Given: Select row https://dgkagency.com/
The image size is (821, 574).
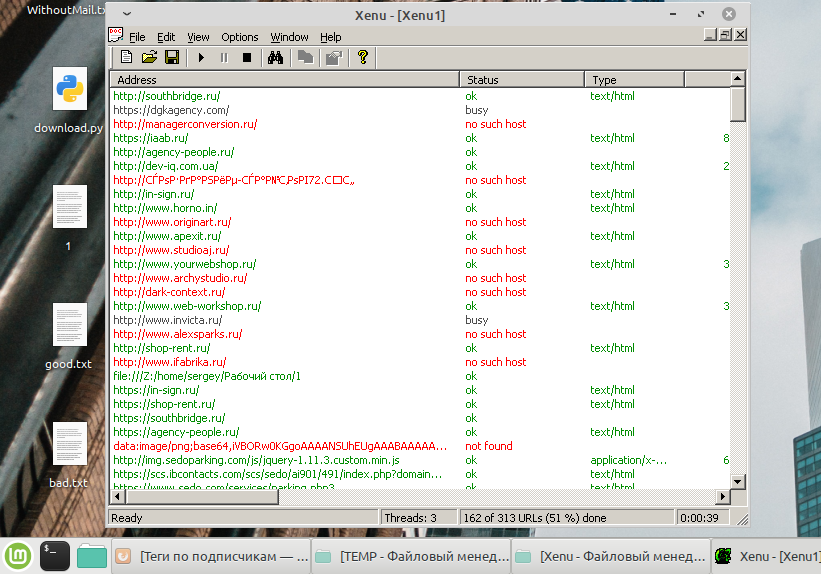Looking at the screenshot, I should click(420, 110).
